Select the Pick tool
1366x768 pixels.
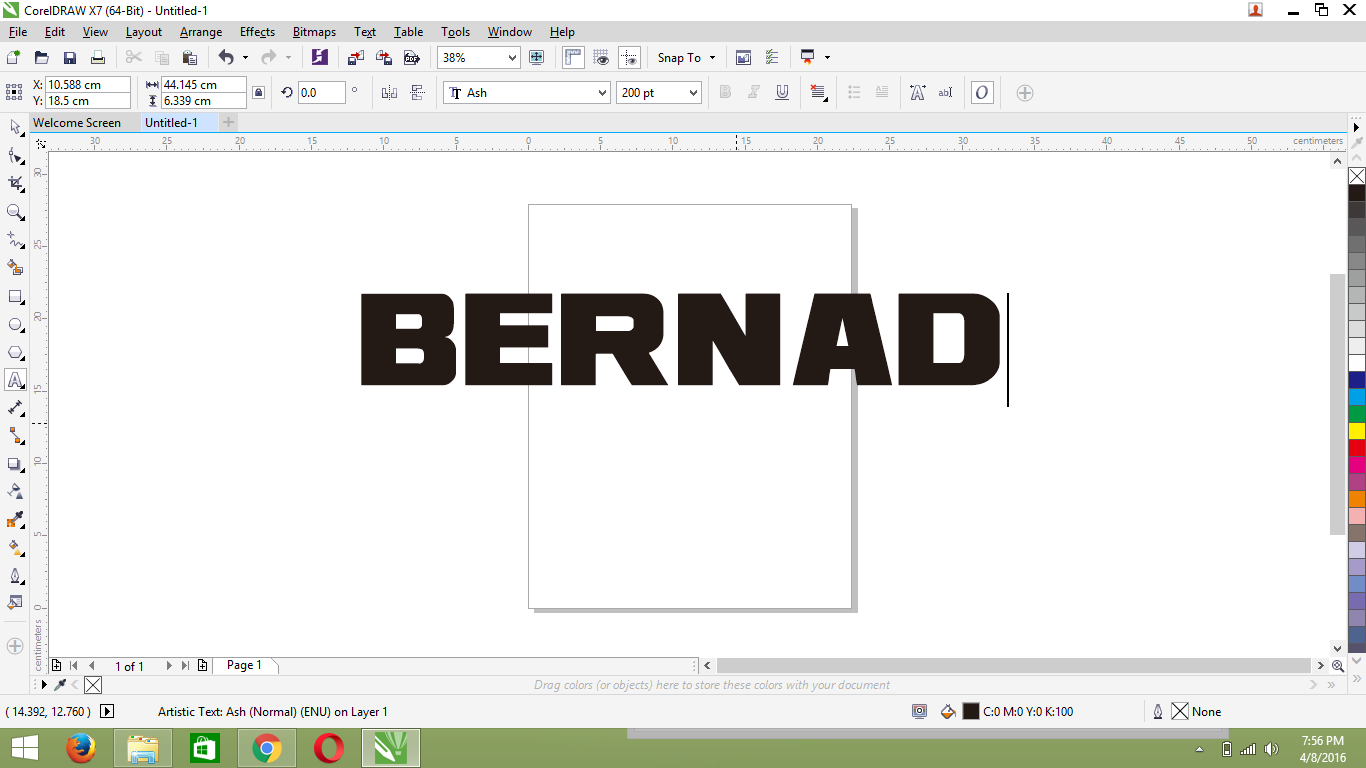(x=14, y=128)
